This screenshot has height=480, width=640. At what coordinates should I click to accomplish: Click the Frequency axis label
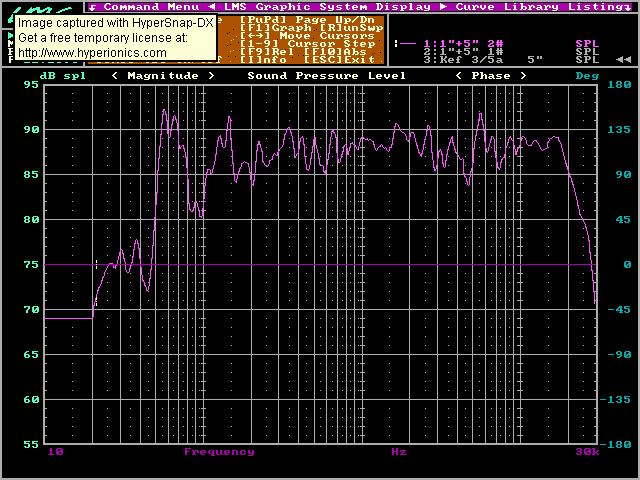219,452
